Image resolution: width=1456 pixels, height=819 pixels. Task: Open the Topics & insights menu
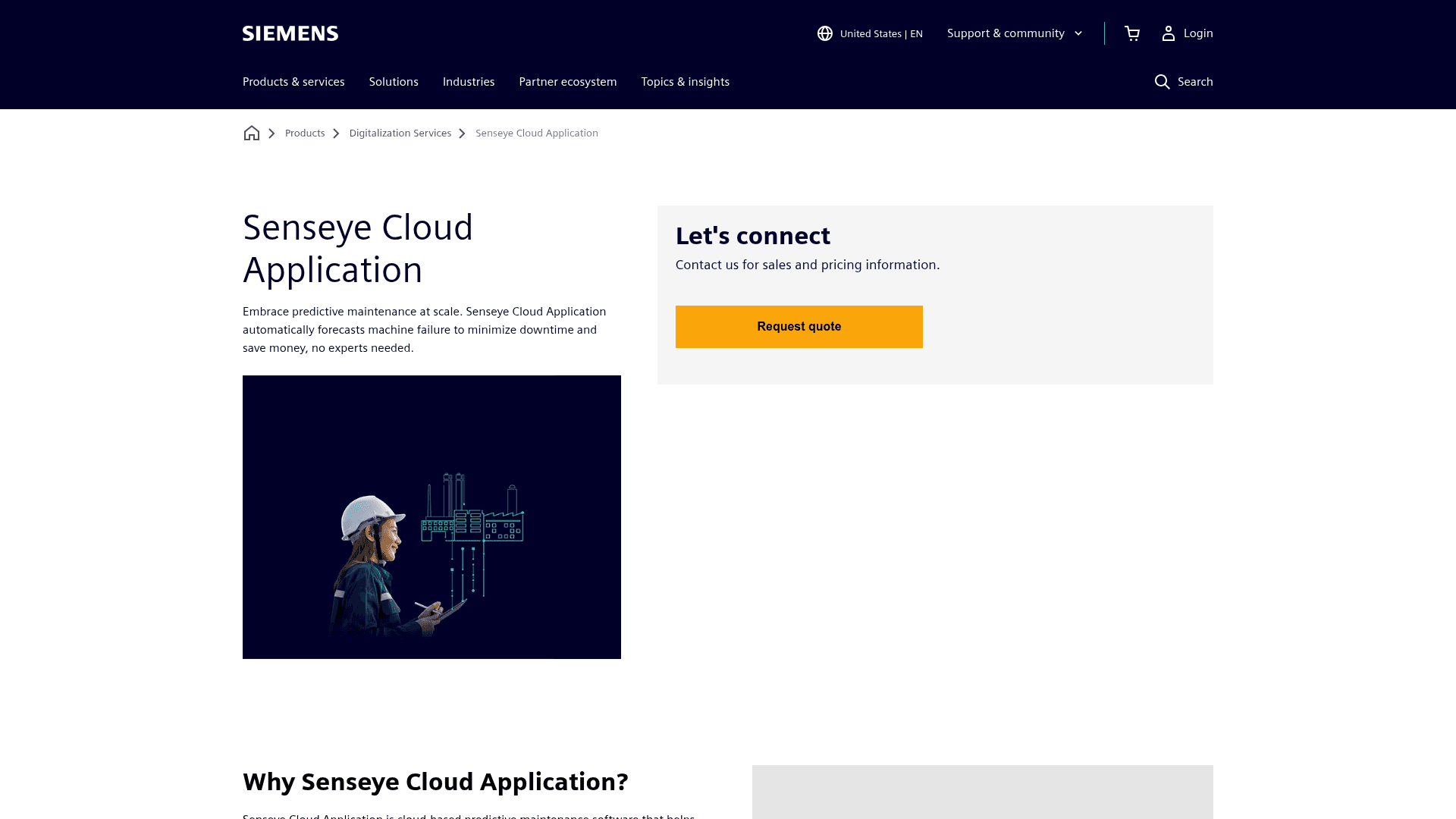click(x=686, y=82)
